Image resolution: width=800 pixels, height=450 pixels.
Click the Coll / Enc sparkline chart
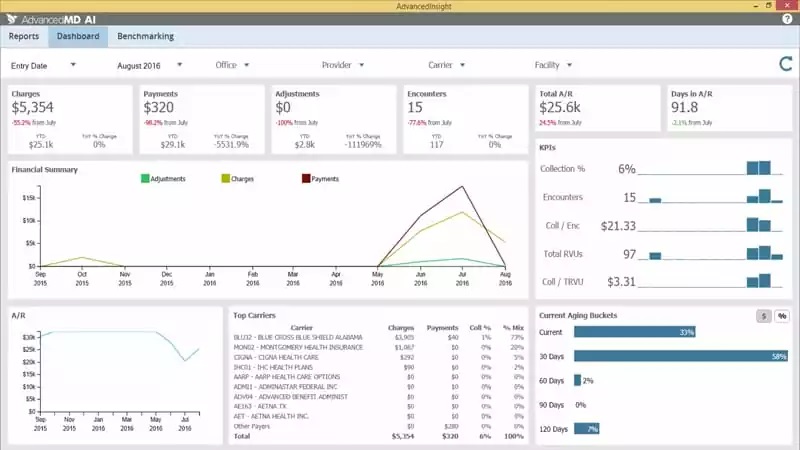click(x=712, y=225)
